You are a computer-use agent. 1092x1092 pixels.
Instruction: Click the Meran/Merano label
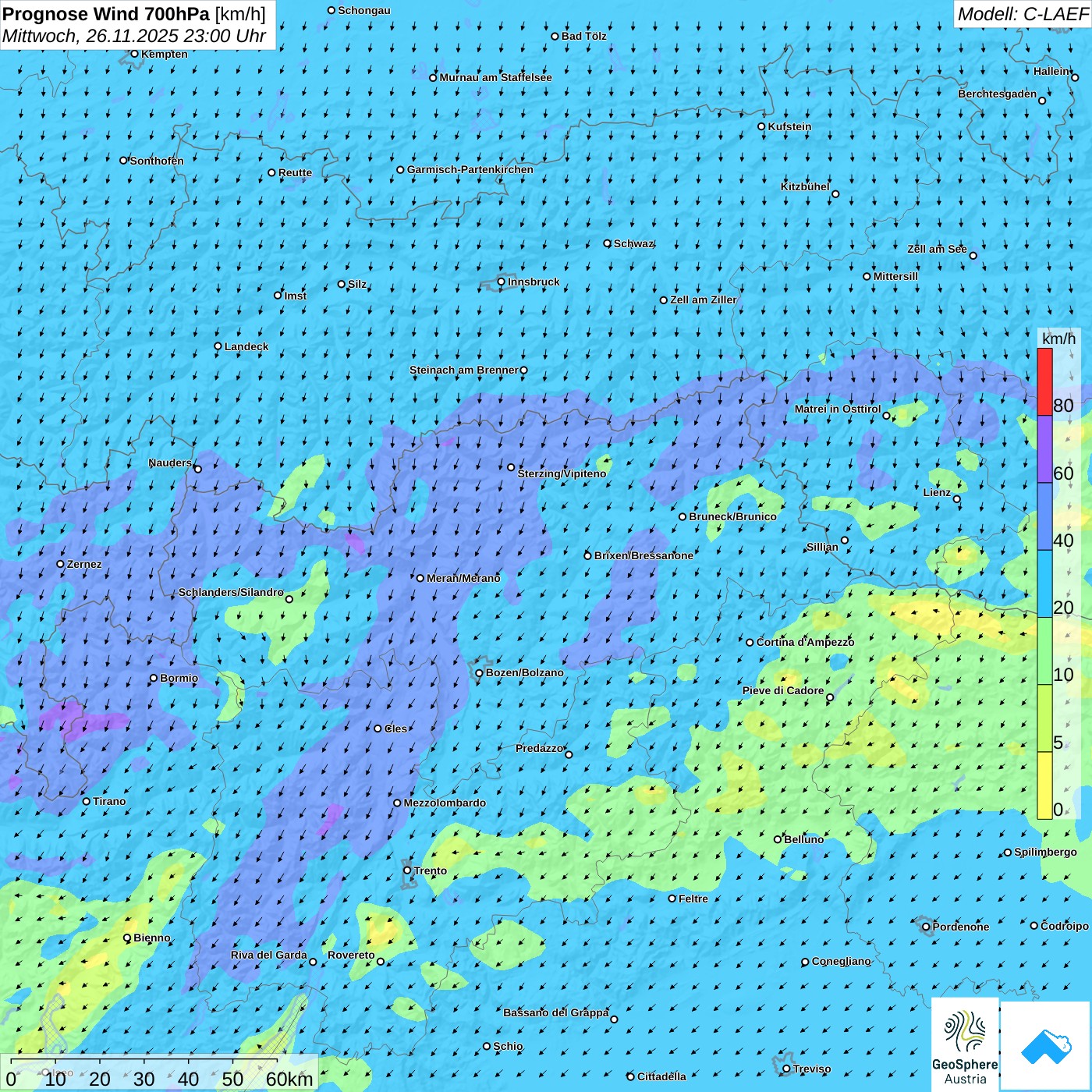coord(463,578)
